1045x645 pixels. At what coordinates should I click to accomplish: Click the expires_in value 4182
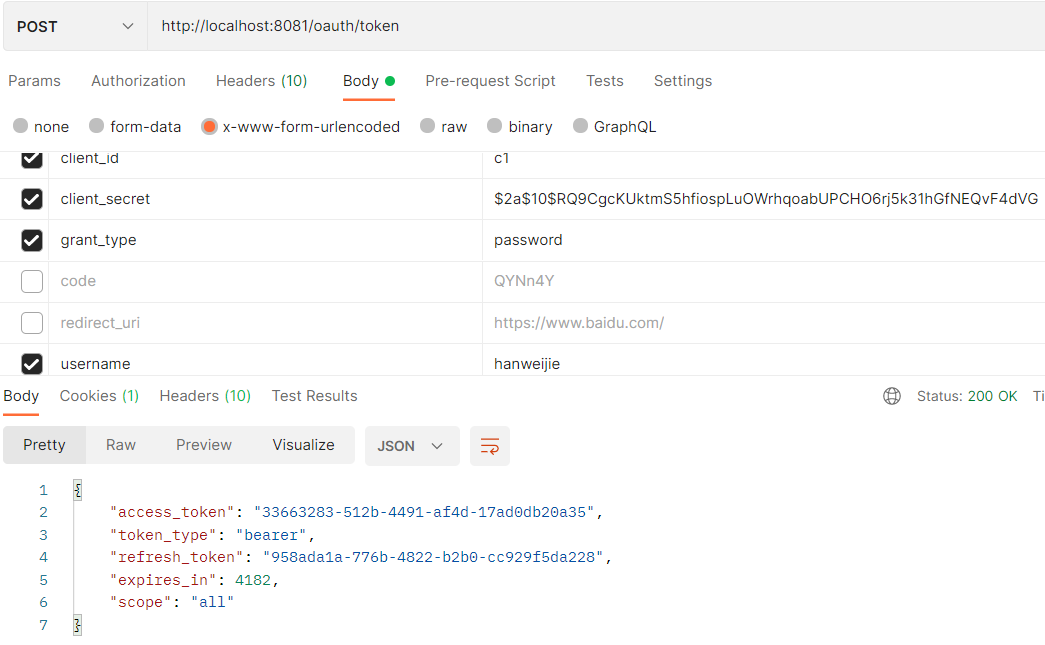pos(253,580)
